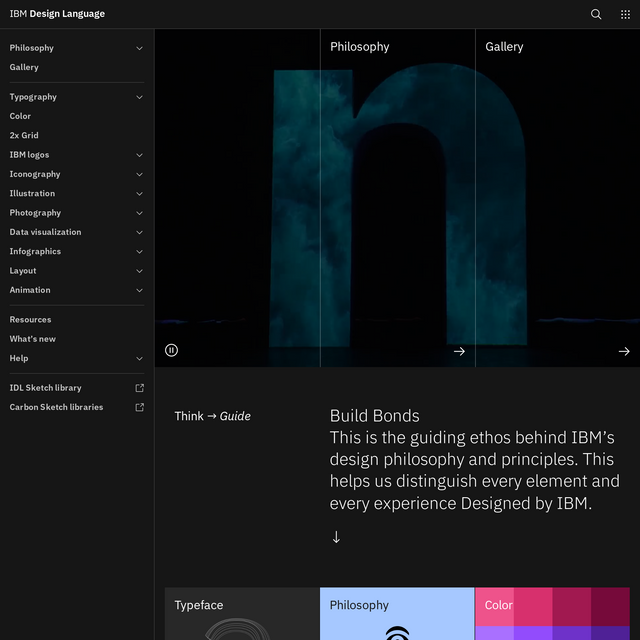
Task: Select Data visualization sidebar item
Action: coord(45,232)
